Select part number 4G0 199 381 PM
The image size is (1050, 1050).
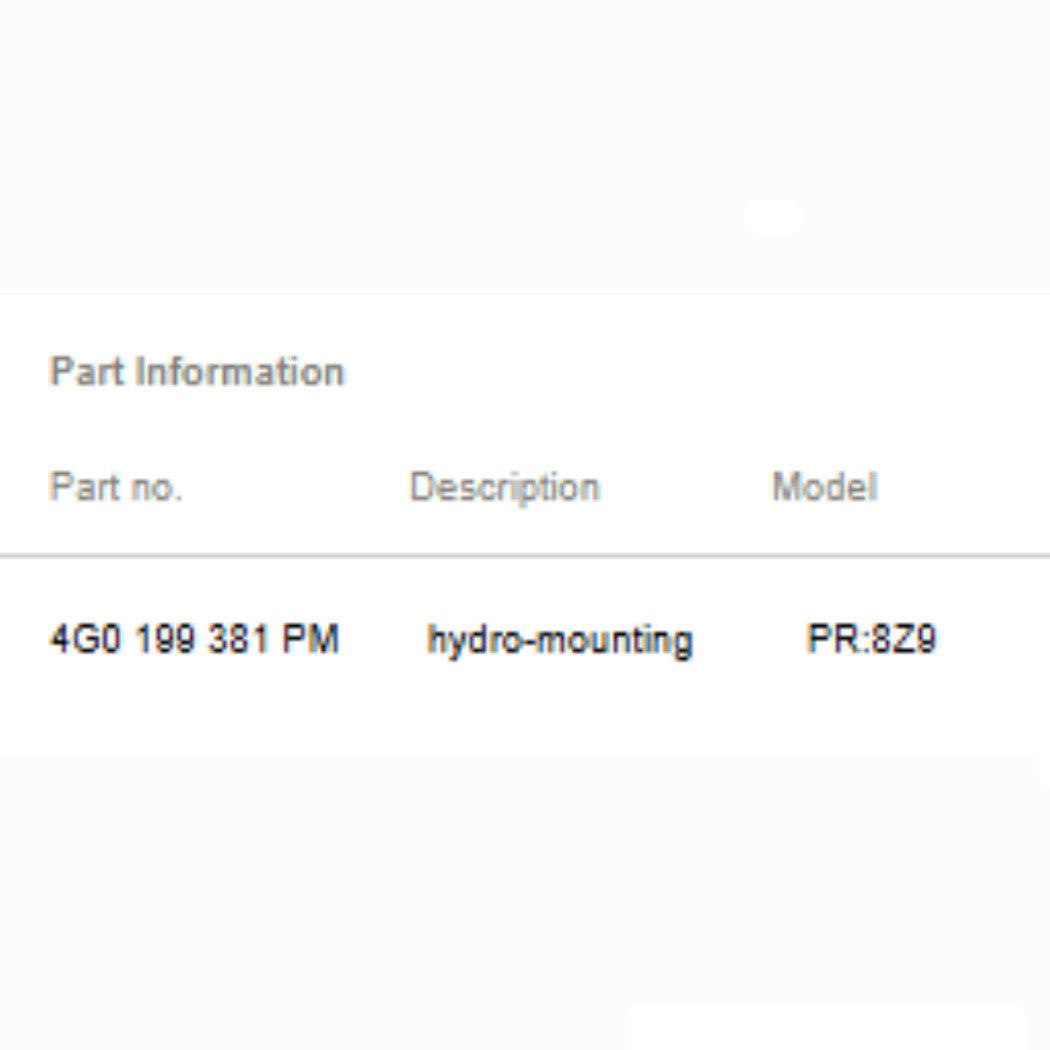[x=195, y=638]
